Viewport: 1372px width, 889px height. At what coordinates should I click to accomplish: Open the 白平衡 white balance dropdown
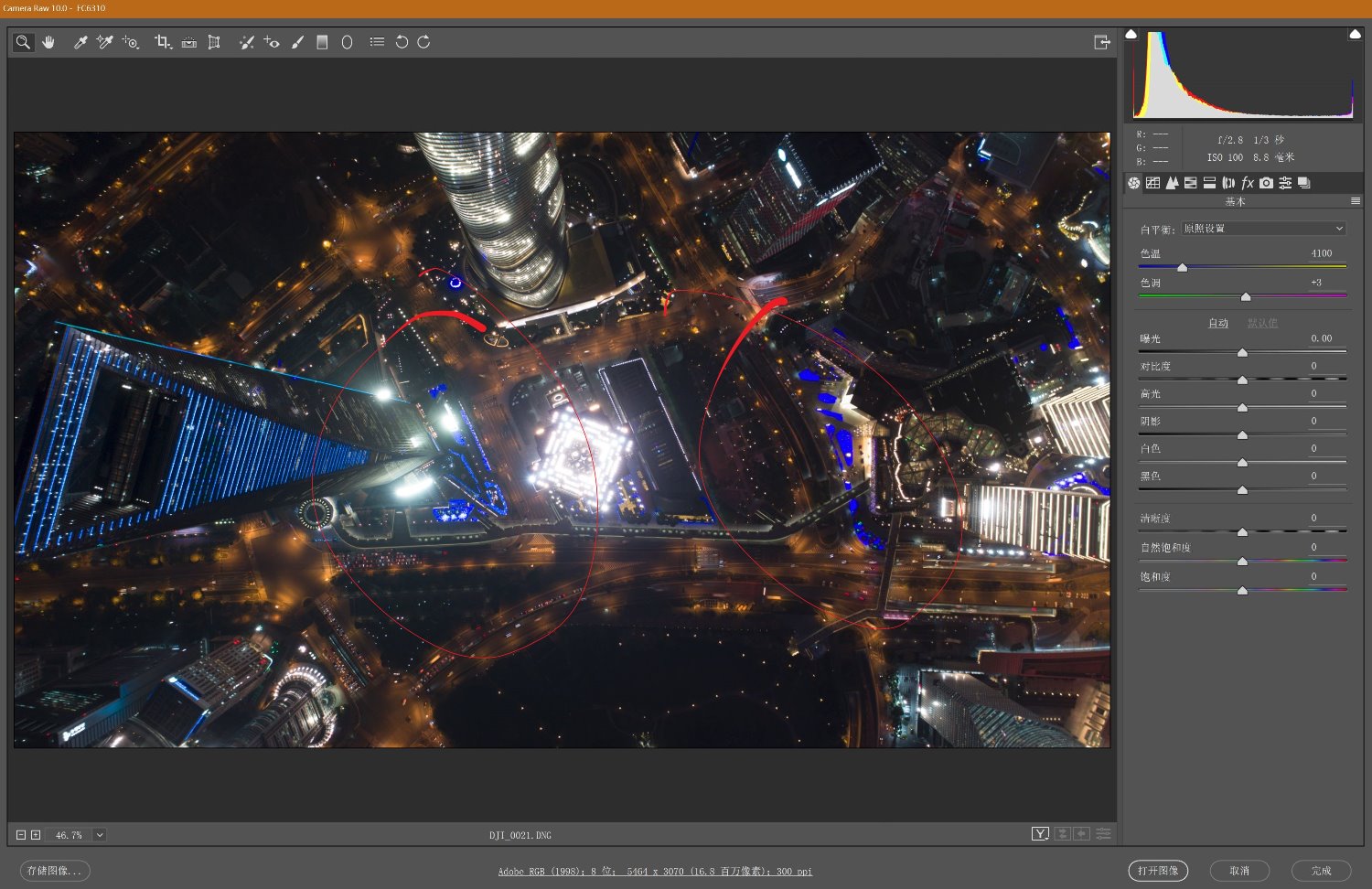coord(1263,229)
